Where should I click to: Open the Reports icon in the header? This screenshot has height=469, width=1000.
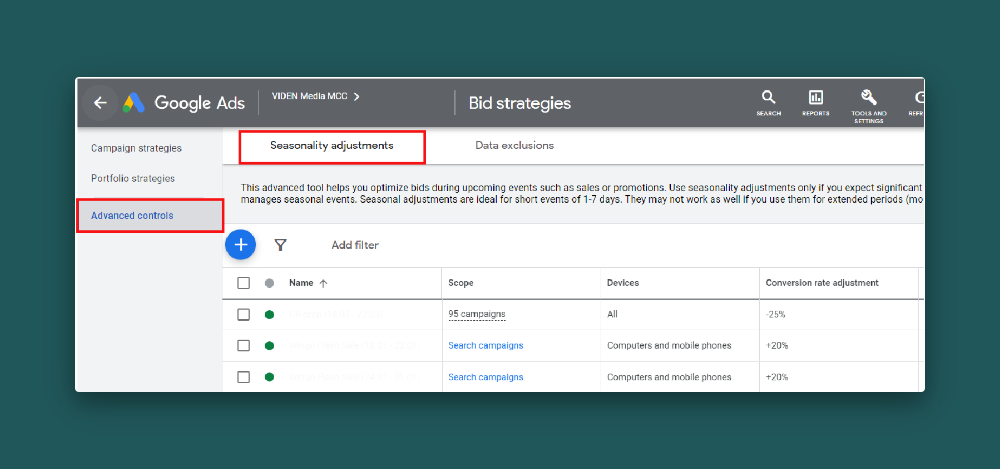(816, 103)
